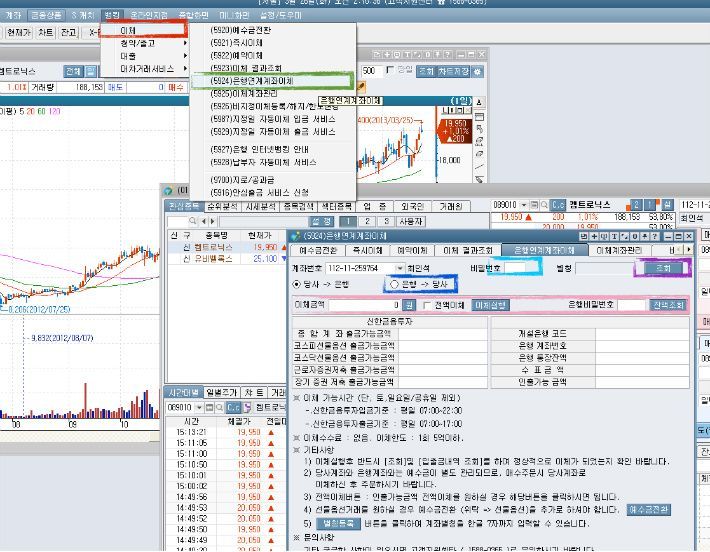Switch to the 예약이체 tab in transfer window
The width and height of the screenshot is (710, 552).
[412, 250]
